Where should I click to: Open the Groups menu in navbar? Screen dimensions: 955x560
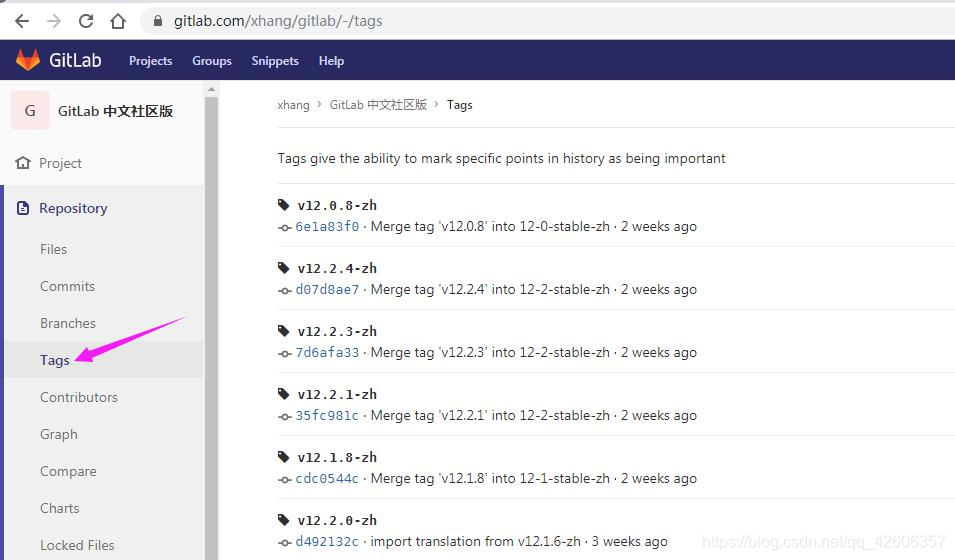(x=212, y=61)
